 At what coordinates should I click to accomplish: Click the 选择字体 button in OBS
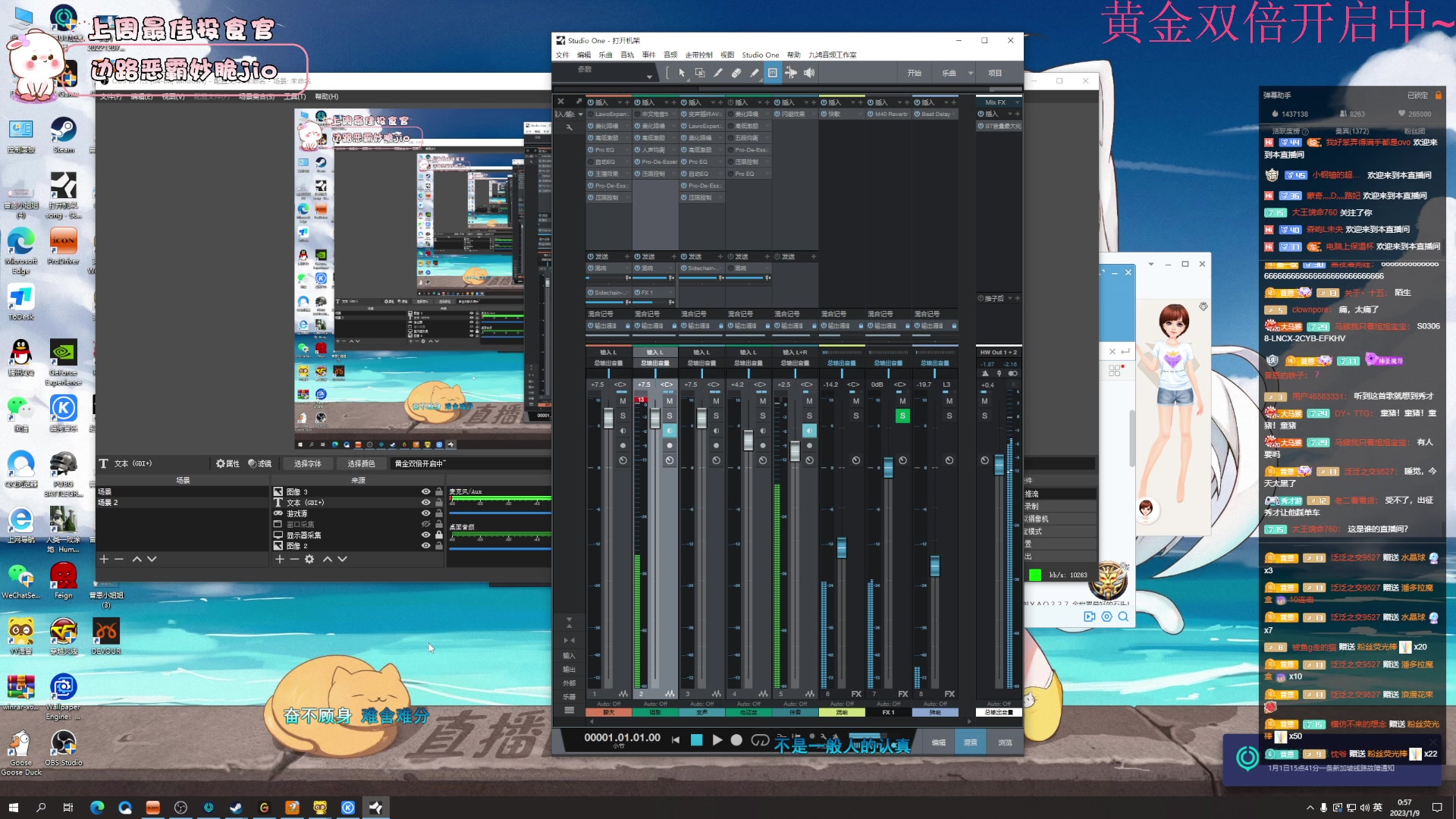[307, 463]
